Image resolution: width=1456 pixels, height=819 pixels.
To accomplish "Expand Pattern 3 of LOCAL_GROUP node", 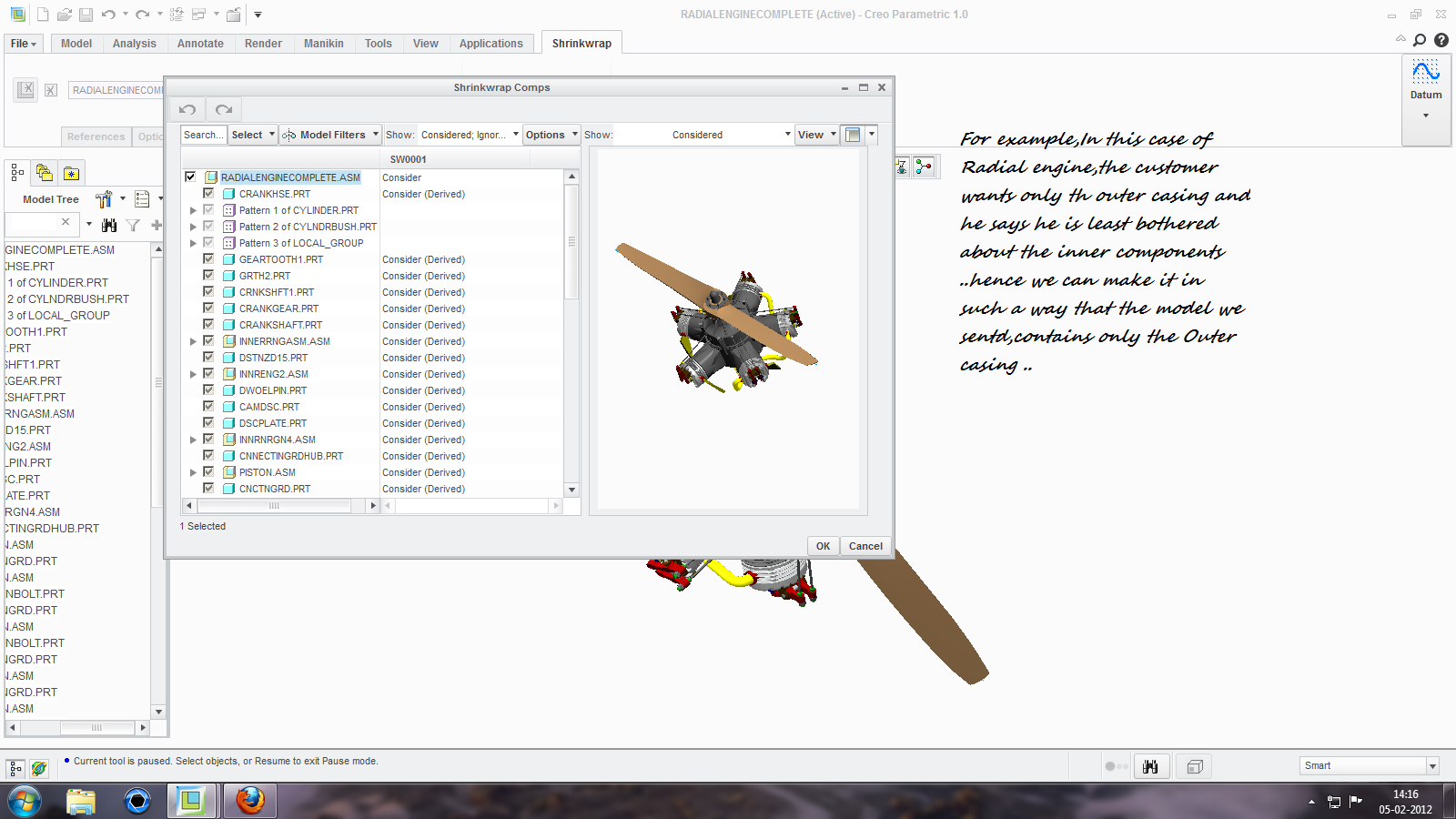I will tap(193, 243).
